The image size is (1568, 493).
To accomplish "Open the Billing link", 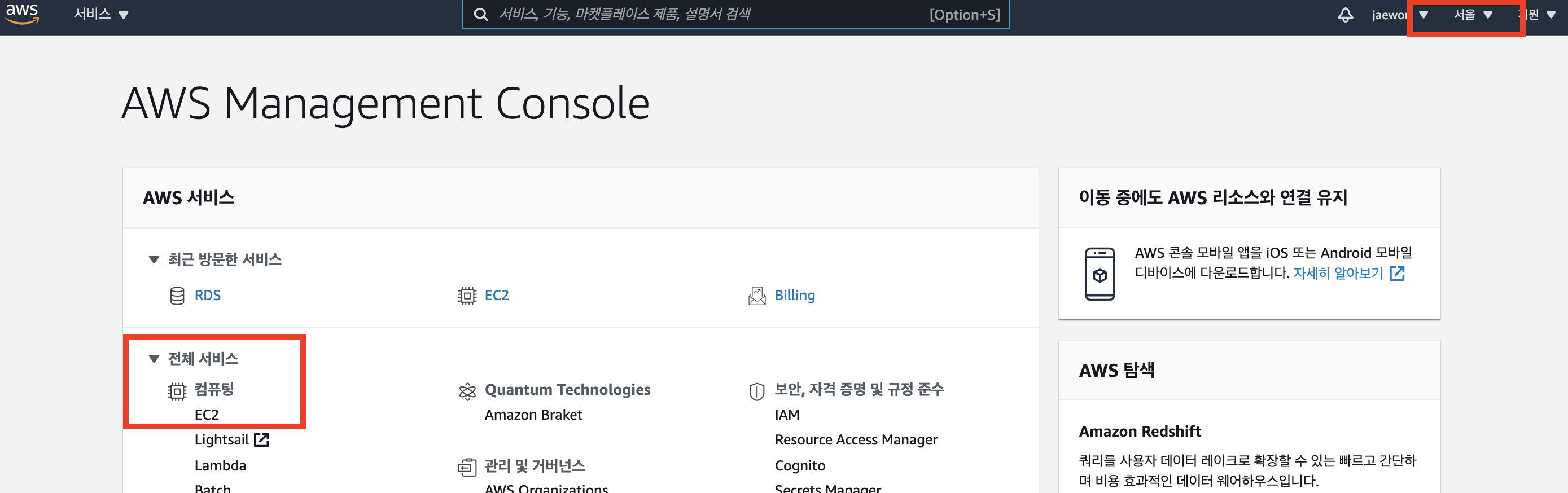I will tap(794, 296).
